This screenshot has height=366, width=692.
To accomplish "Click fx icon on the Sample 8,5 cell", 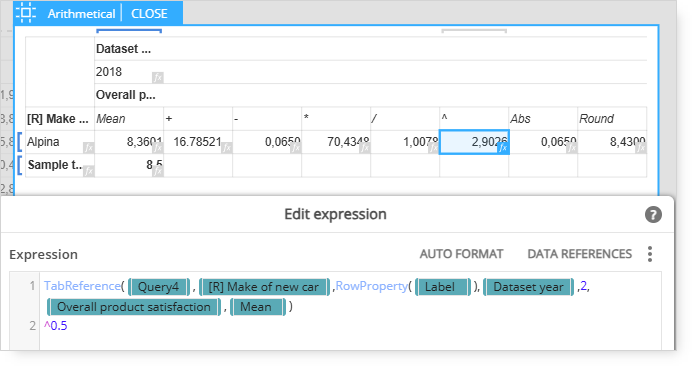I will click(158, 171).
